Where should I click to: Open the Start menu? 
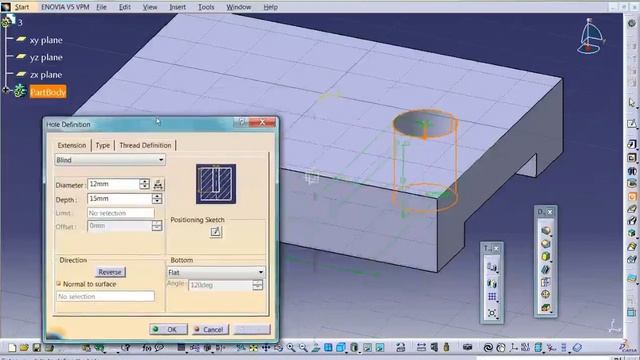[22, 7]
